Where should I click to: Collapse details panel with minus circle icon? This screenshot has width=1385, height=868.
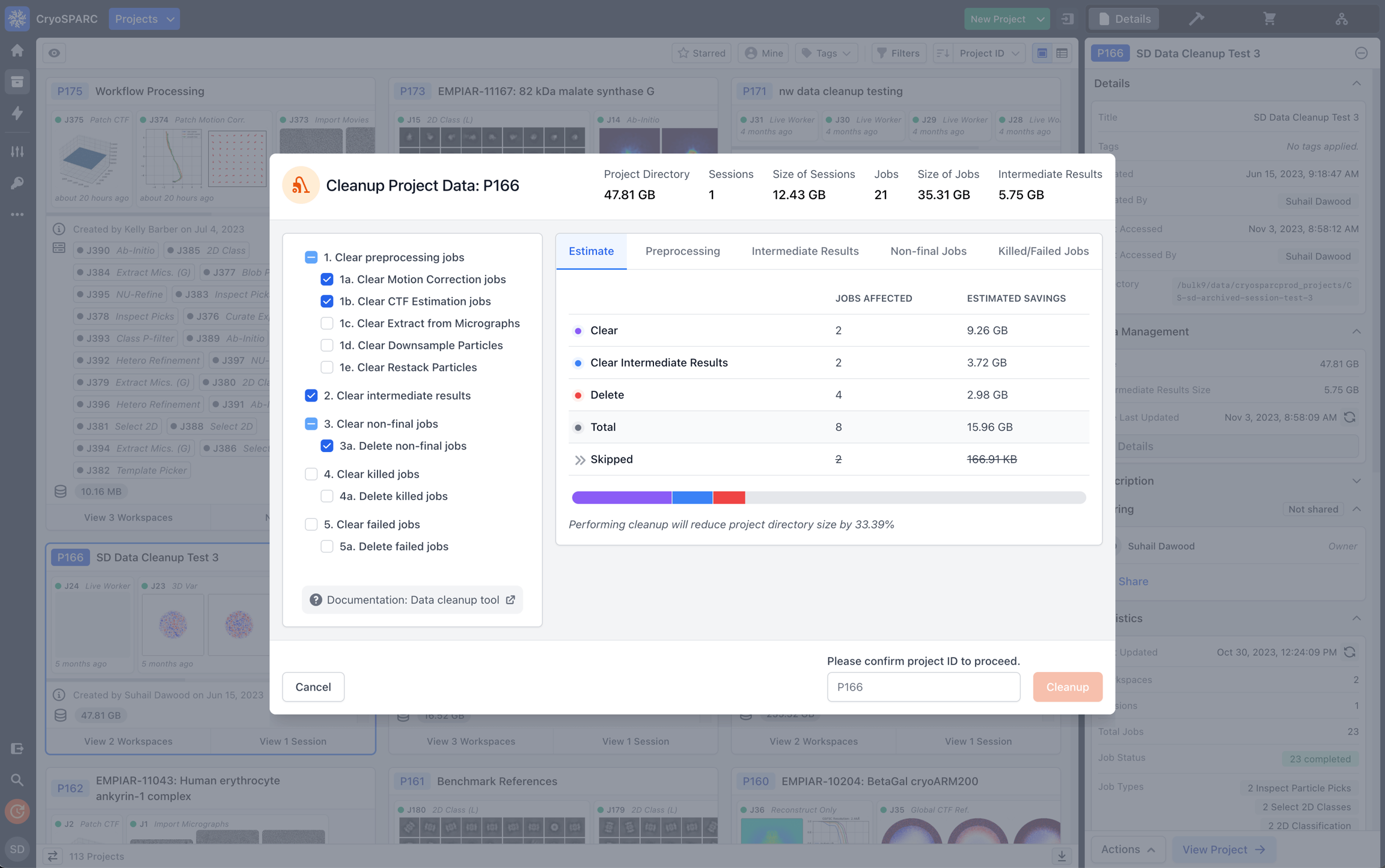(1362, 53)
